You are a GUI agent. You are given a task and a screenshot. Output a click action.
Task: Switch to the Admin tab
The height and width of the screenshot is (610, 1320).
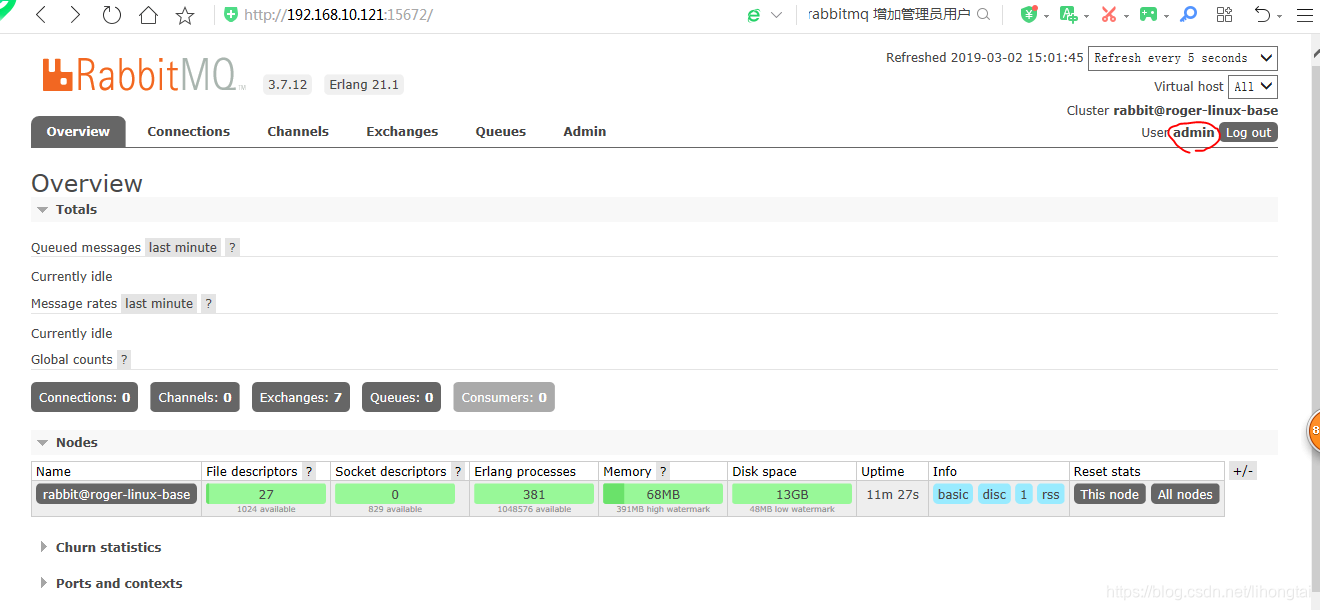(585, 132)
